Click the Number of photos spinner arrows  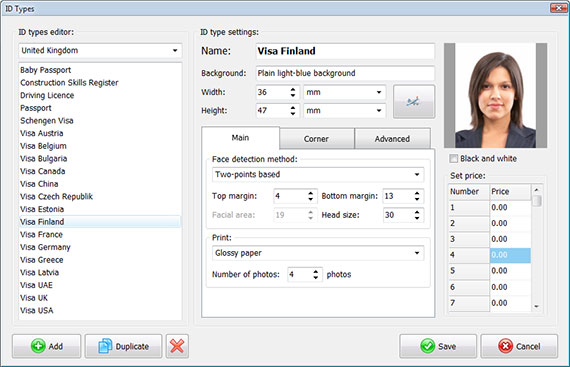316,274
